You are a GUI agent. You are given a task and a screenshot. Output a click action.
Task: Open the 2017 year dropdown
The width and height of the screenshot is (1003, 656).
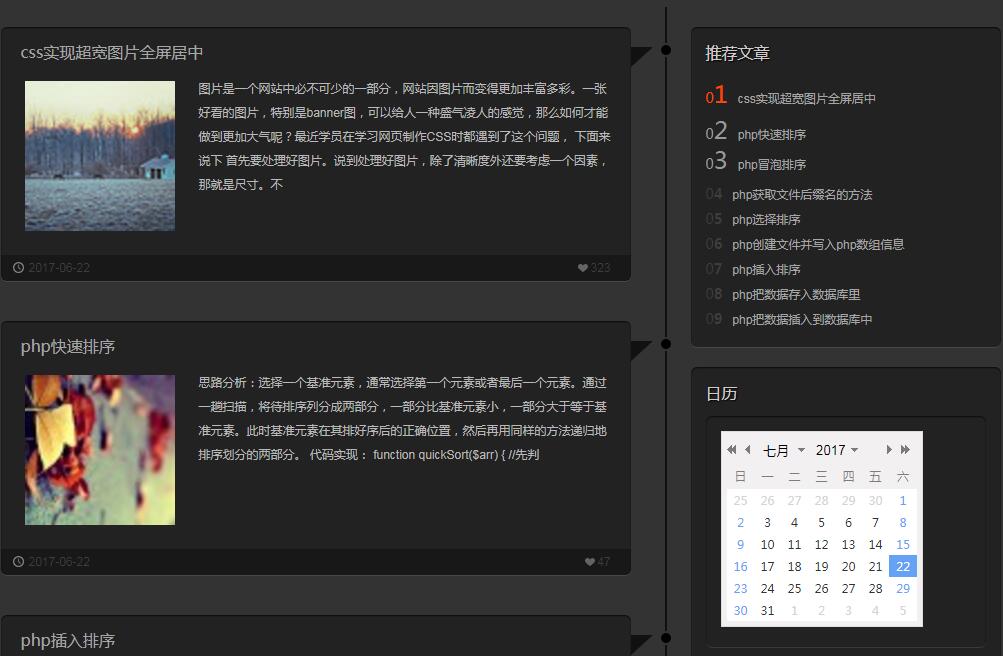(836, 451)
